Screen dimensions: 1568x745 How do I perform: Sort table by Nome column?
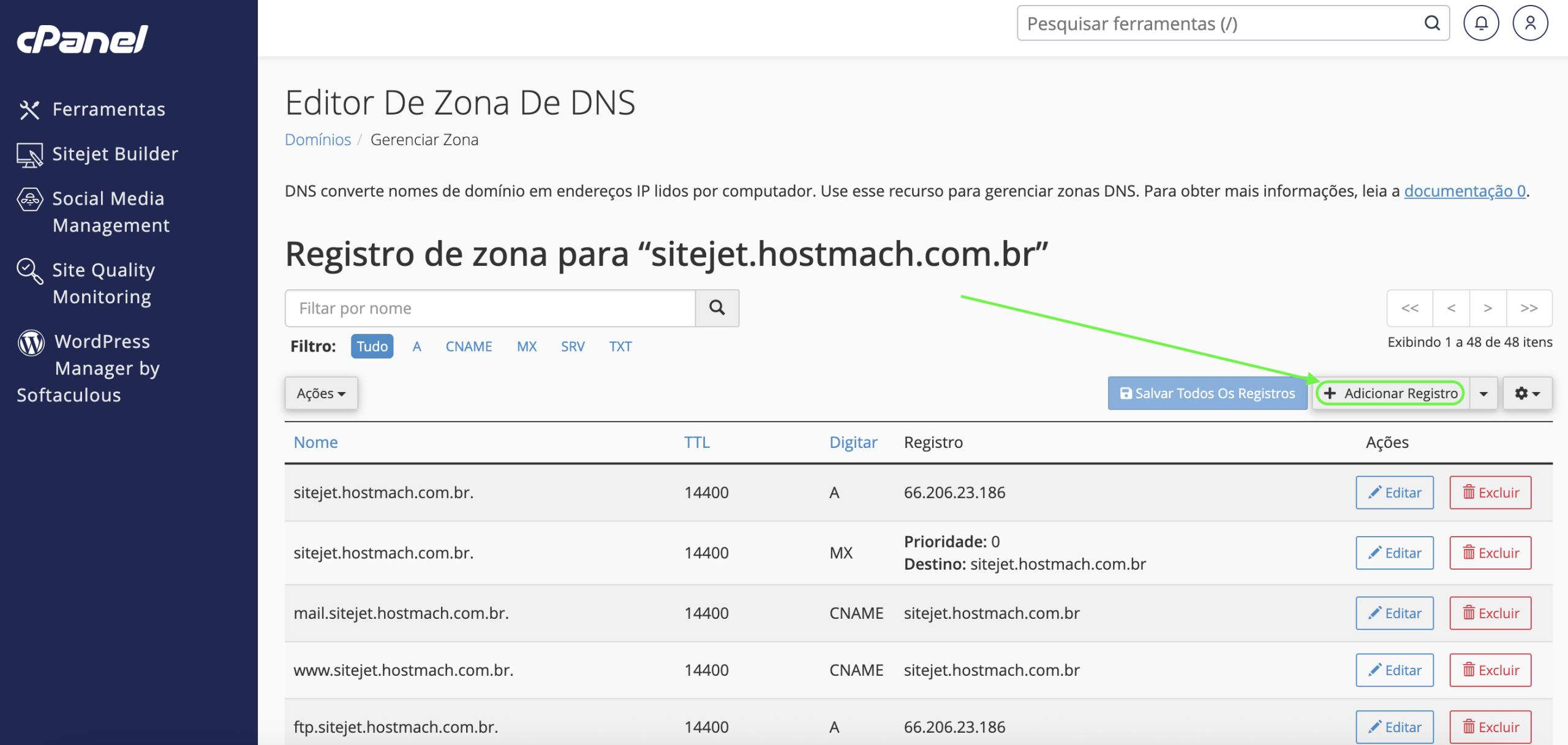315,442
